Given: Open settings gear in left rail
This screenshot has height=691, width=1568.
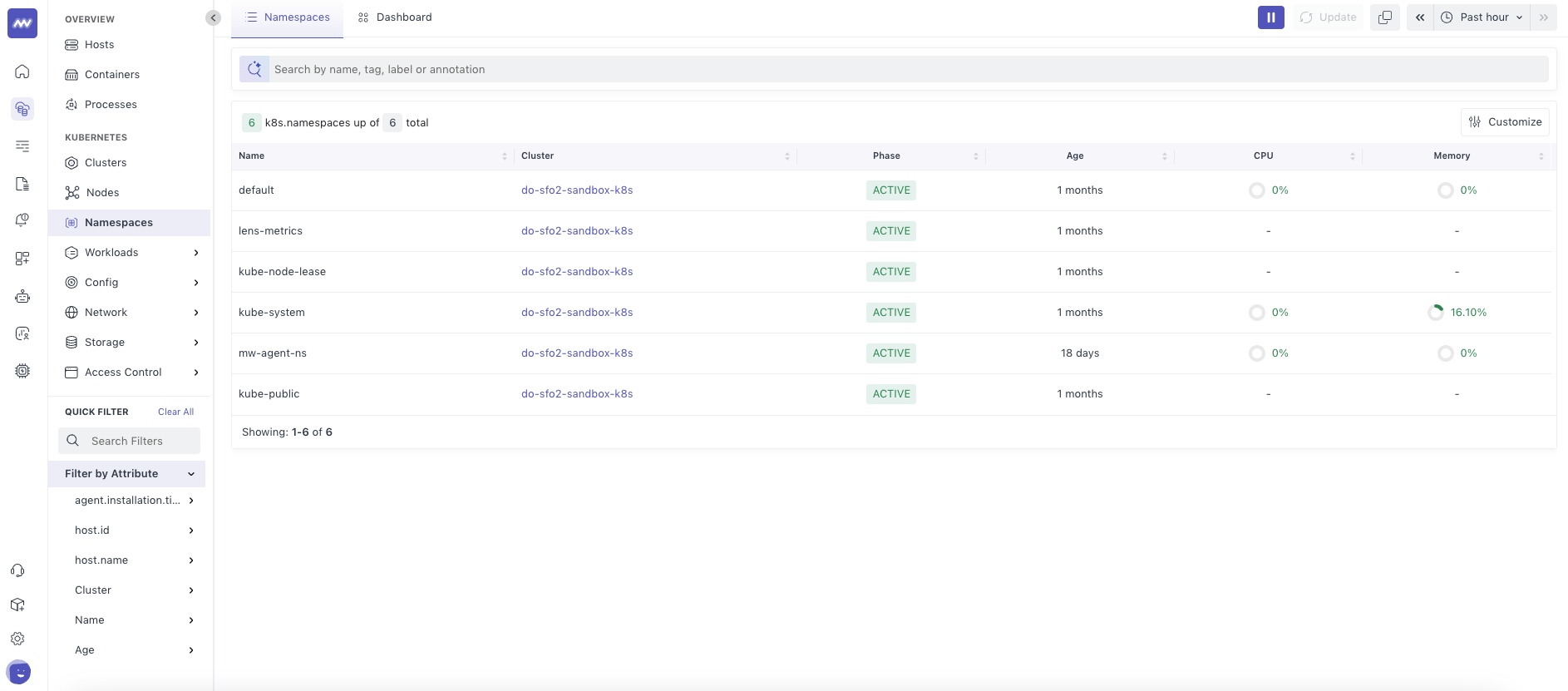Looking at the screenshot, I should point(17,639).
